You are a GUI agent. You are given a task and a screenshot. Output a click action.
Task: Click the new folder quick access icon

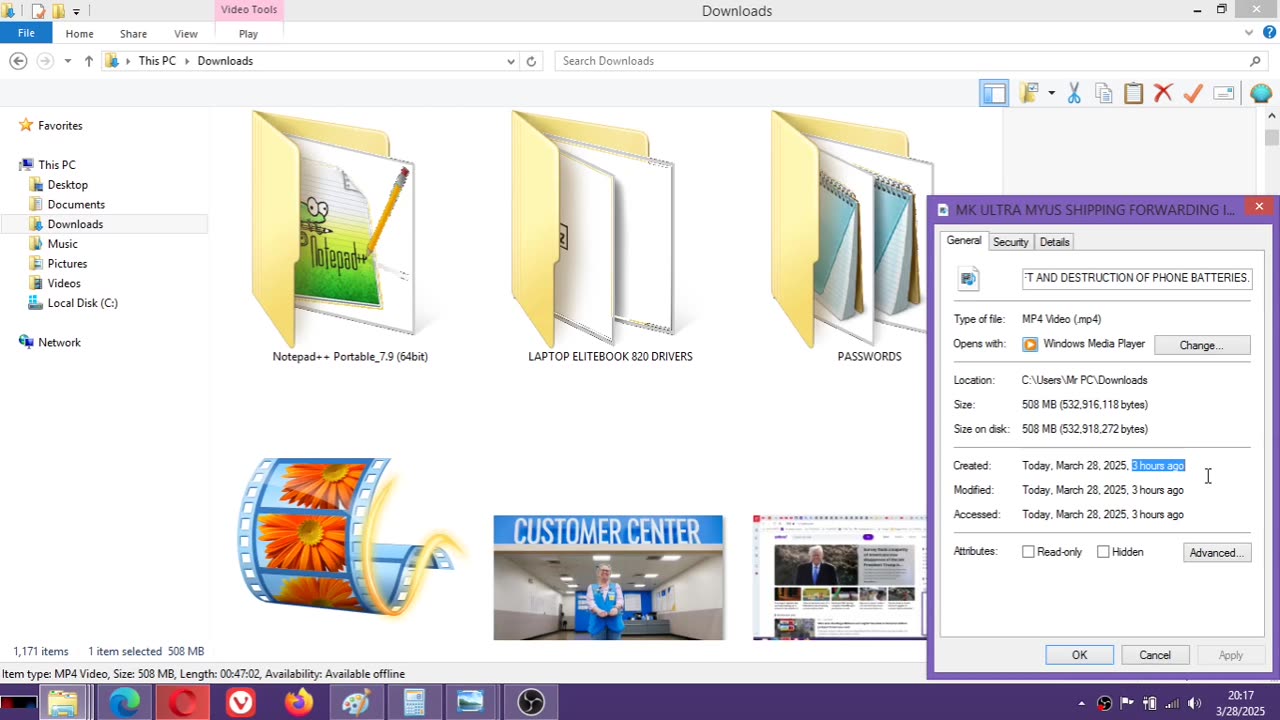(x=59, y=11)
